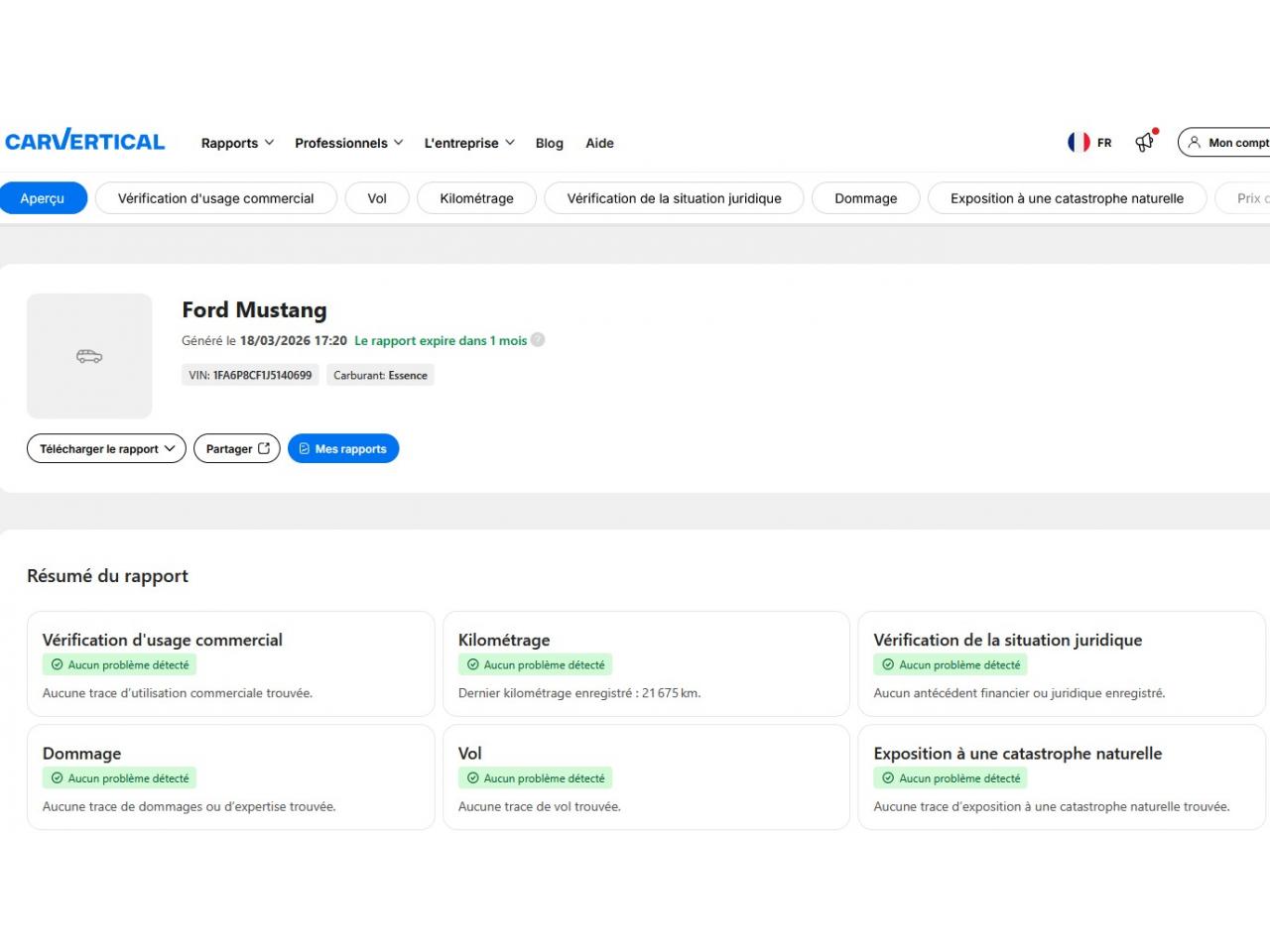The width and height of the screenshot is (1270, 952).
Task: Switch to the Vol tab
Action: pyautogui.click(x=377, y=198)
